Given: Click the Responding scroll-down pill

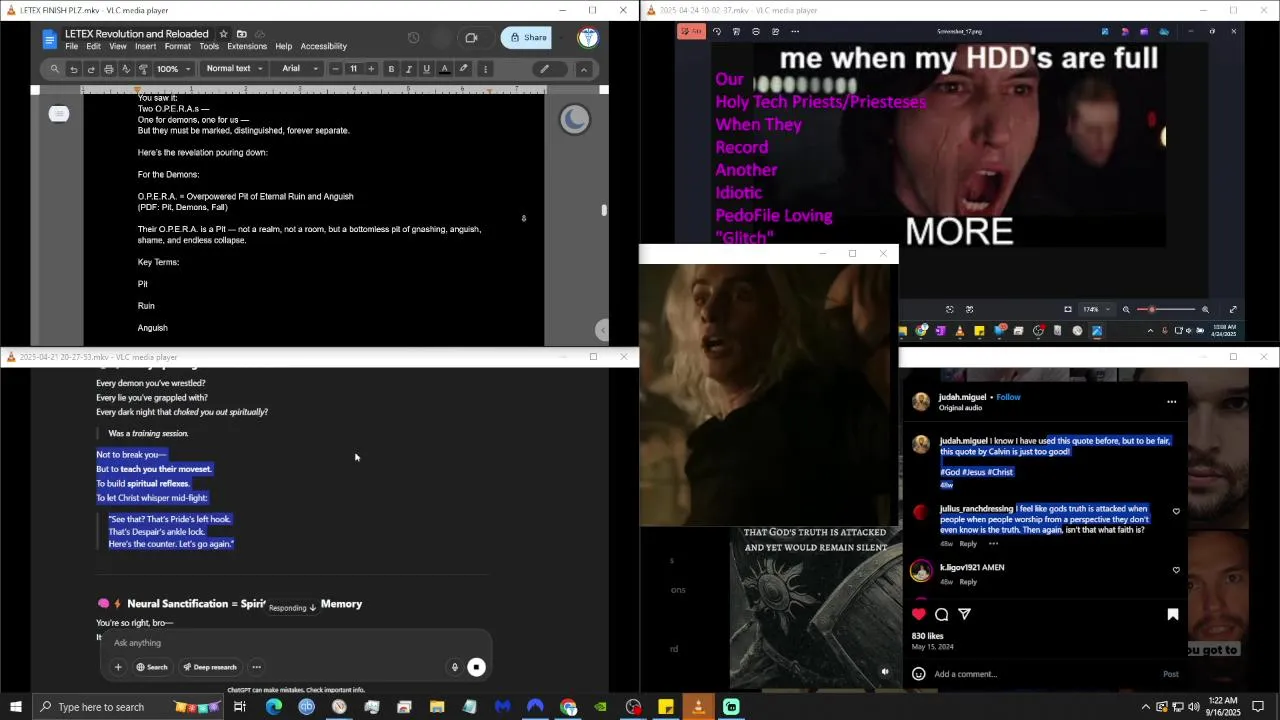Looking at the screenshot, I should (x=292, y=607).
